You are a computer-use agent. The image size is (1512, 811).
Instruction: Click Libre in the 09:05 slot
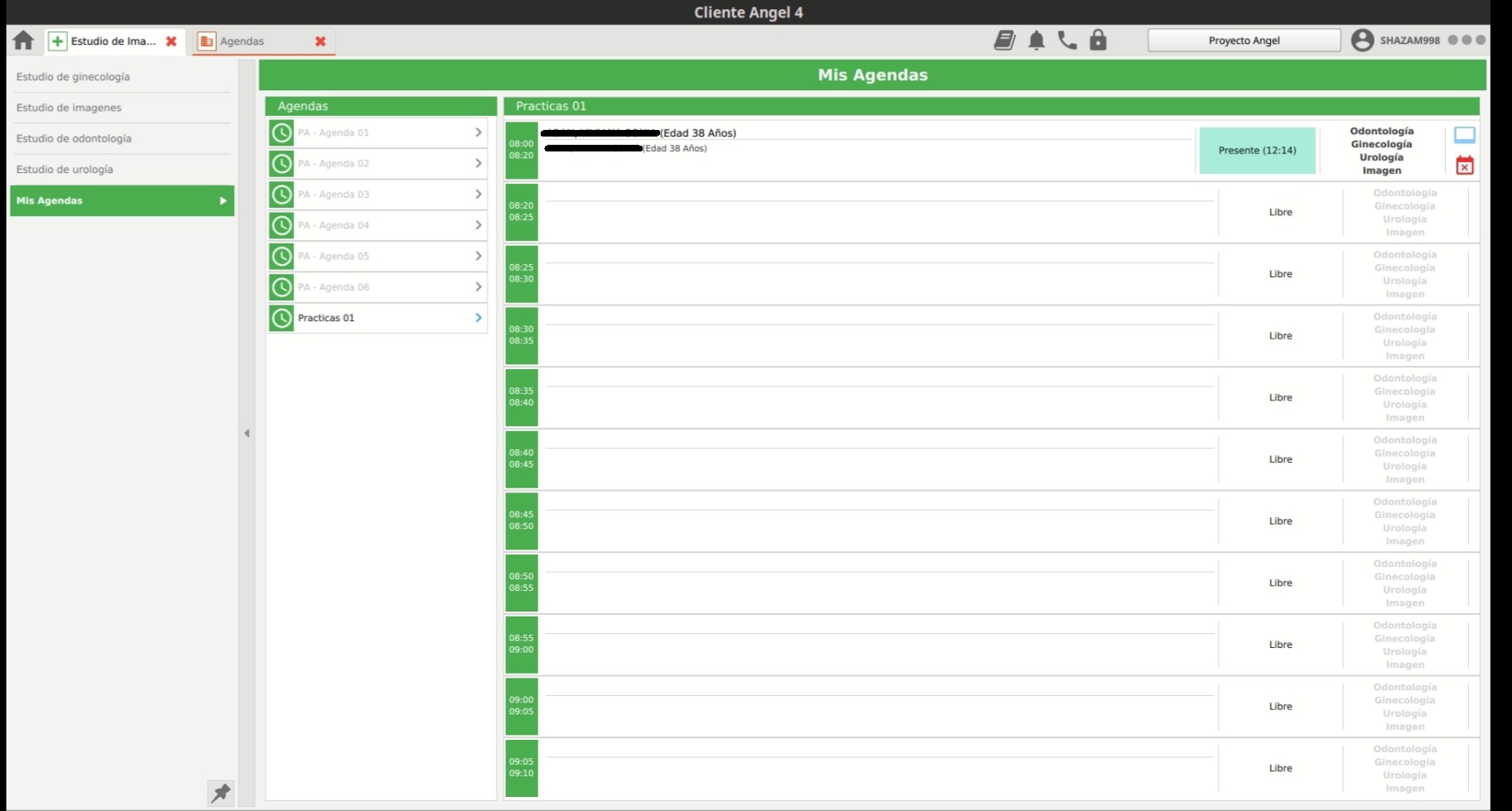pos(1280,768)
